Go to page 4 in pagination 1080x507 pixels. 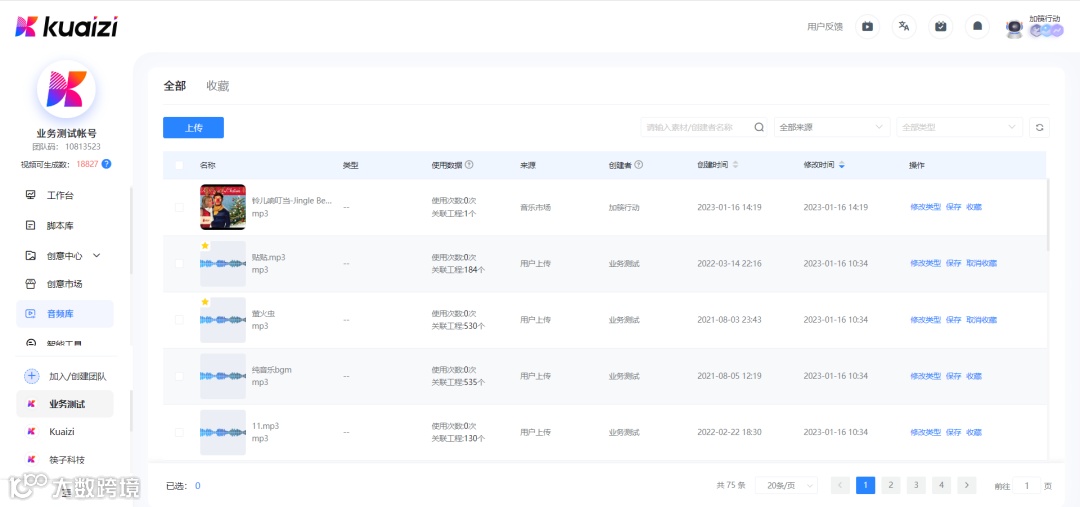pos(942,485)
